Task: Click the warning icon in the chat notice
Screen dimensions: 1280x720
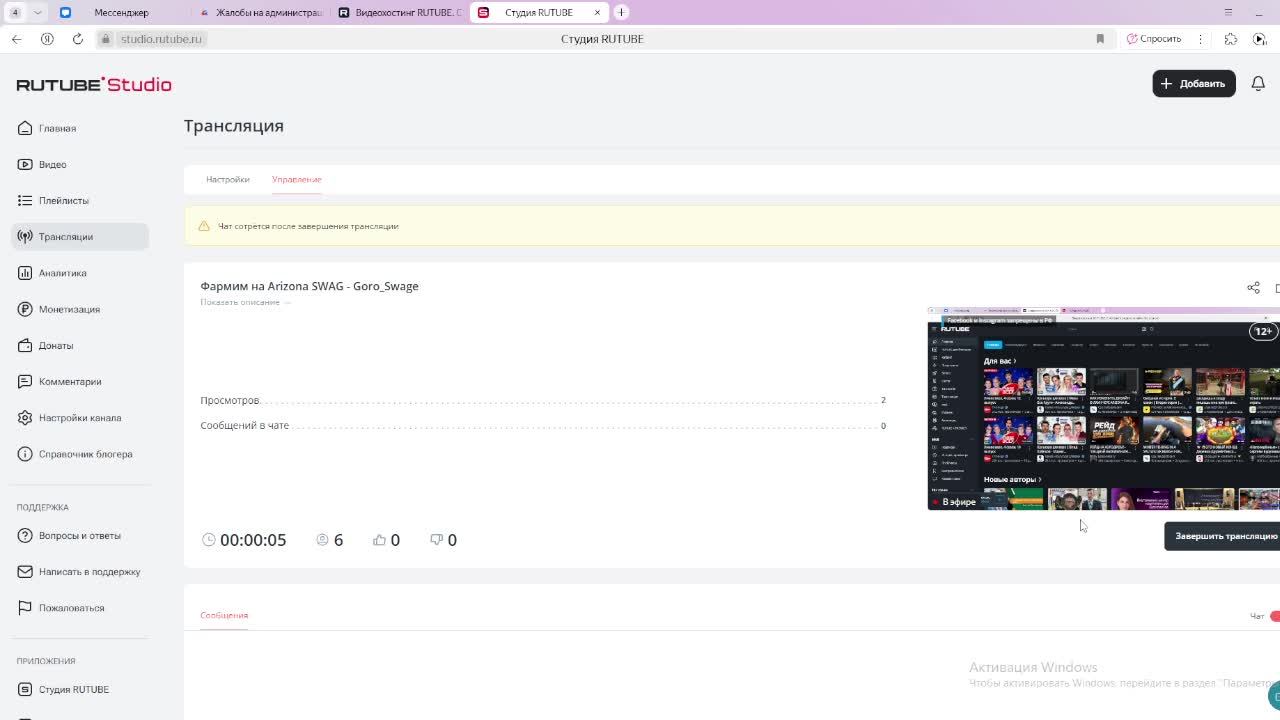Action: 204,226
